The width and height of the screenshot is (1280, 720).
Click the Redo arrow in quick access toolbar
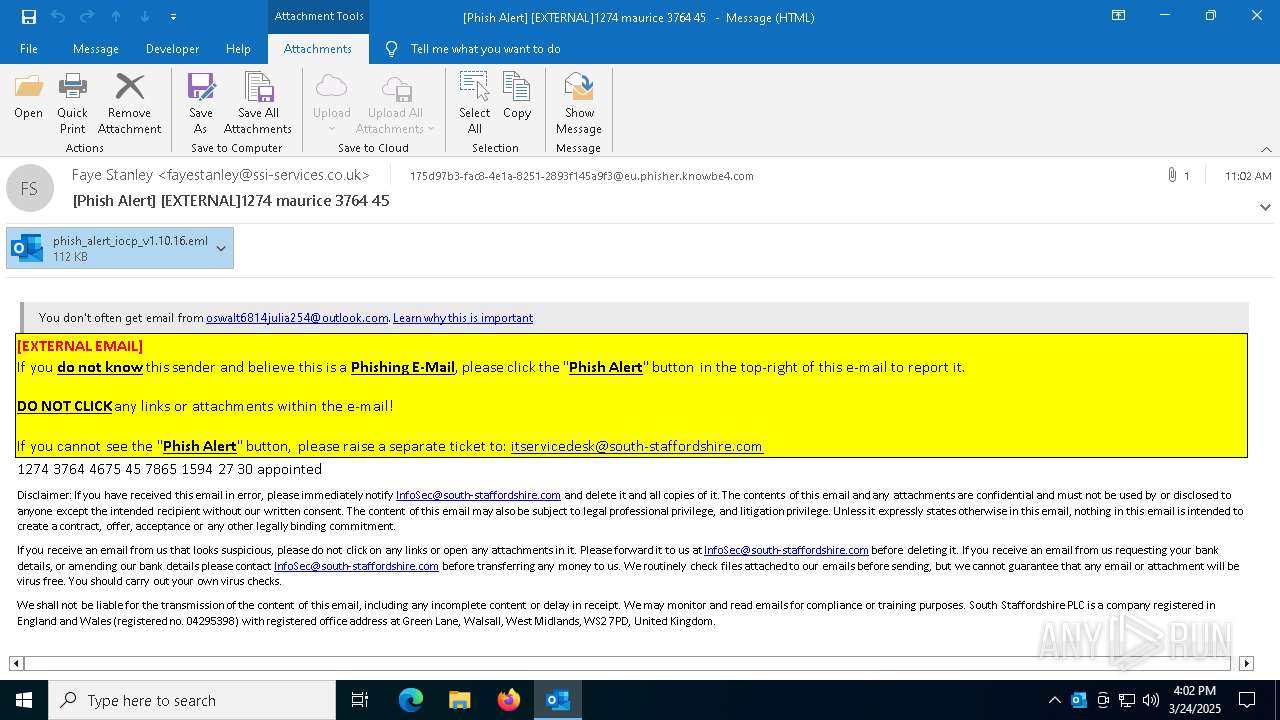(x=87, y=17)
